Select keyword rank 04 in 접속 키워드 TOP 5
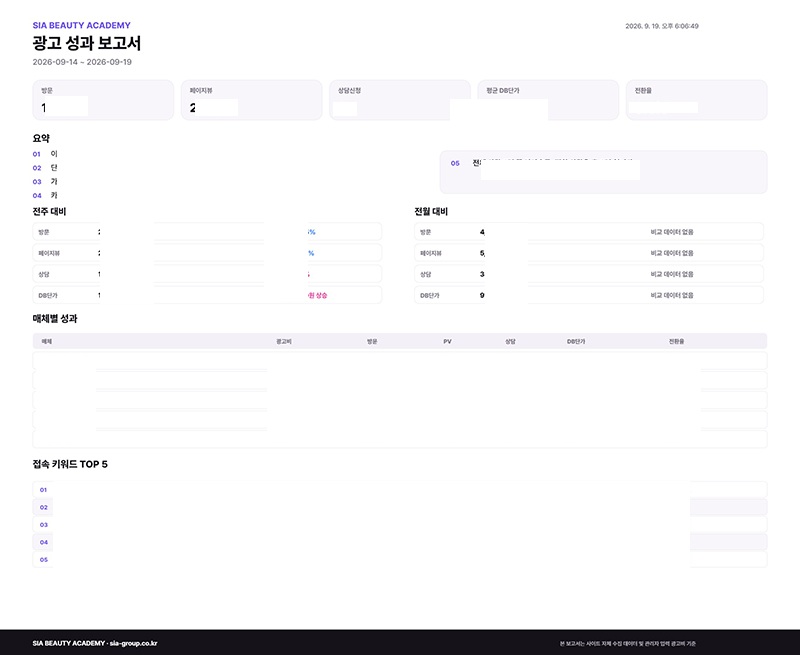The width and height of the screenshot is (800, 655). pyautogui.click(x=43, y=542)
